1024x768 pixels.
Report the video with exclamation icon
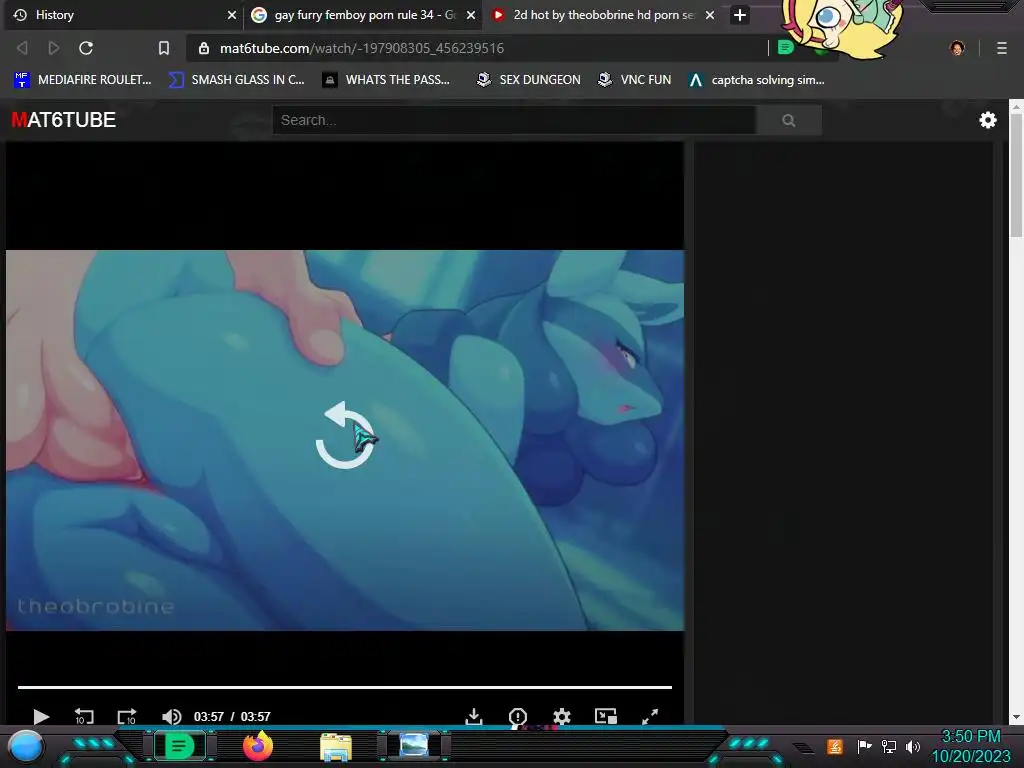point(518,716)
